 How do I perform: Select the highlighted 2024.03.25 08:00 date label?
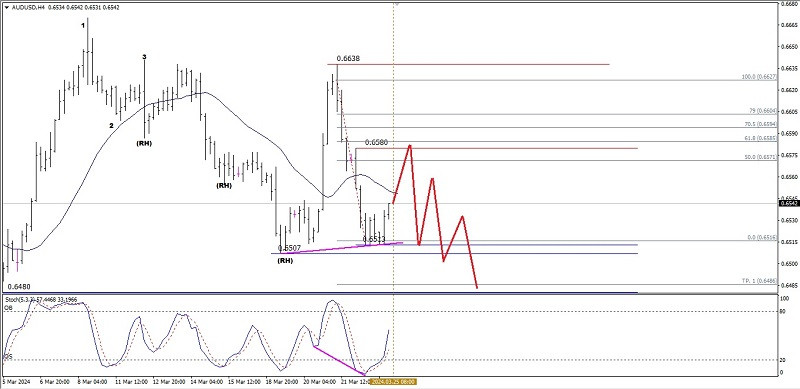click(393, 381)
